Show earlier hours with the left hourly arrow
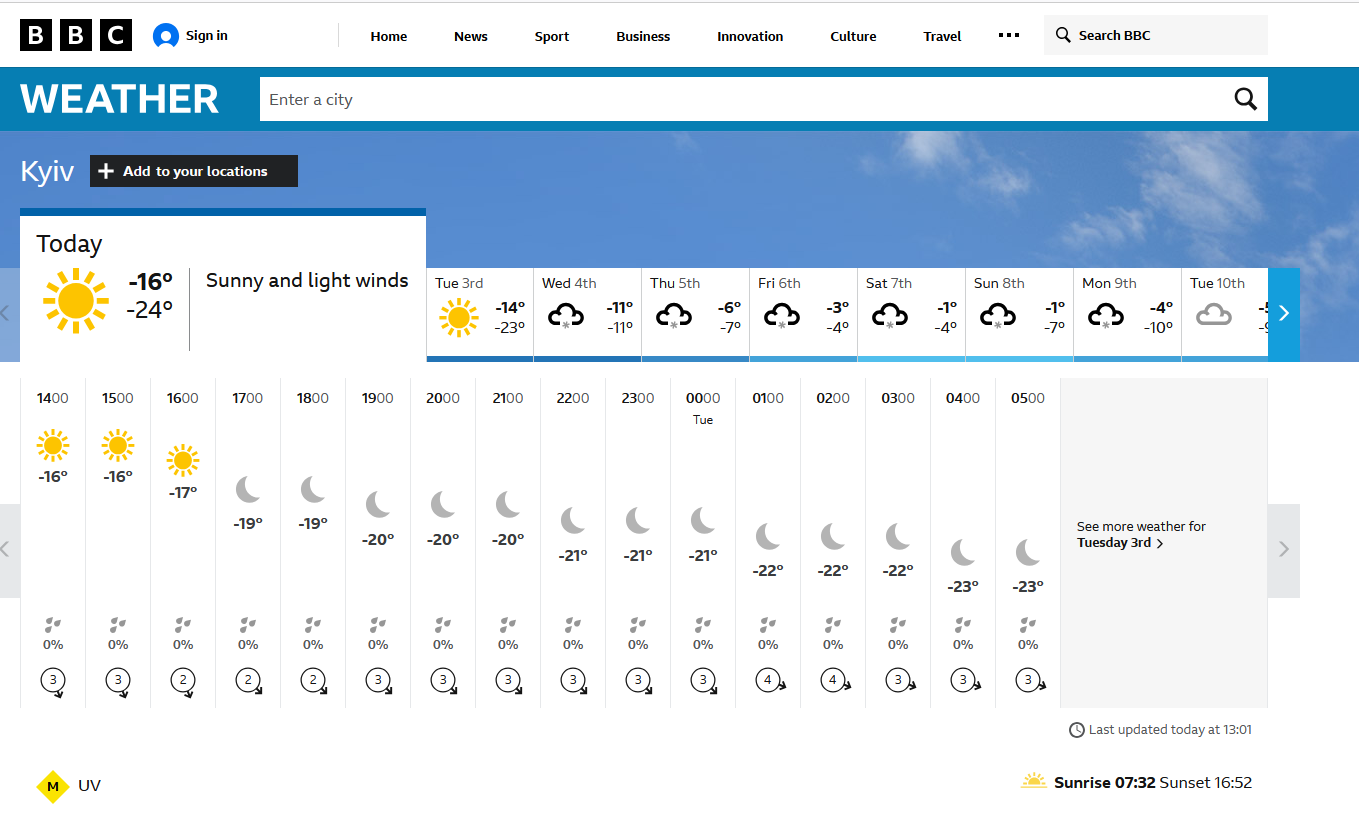The image size is (1359, 821). 9,549
